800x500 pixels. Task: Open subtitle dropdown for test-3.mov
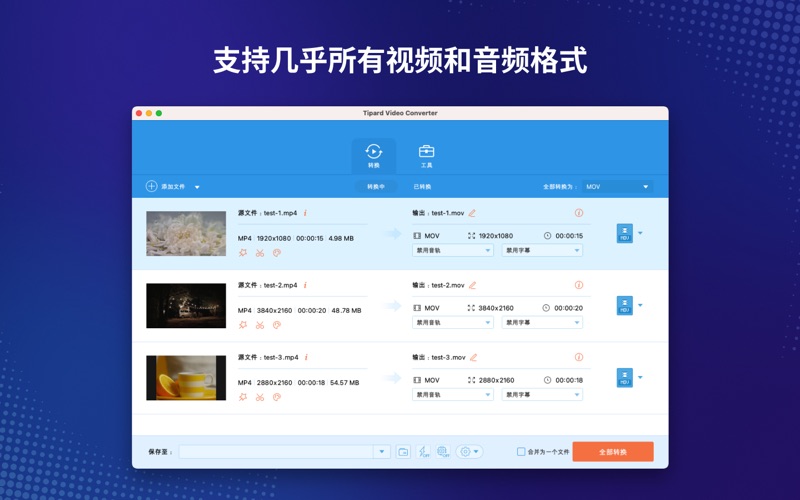coord(542,394)
